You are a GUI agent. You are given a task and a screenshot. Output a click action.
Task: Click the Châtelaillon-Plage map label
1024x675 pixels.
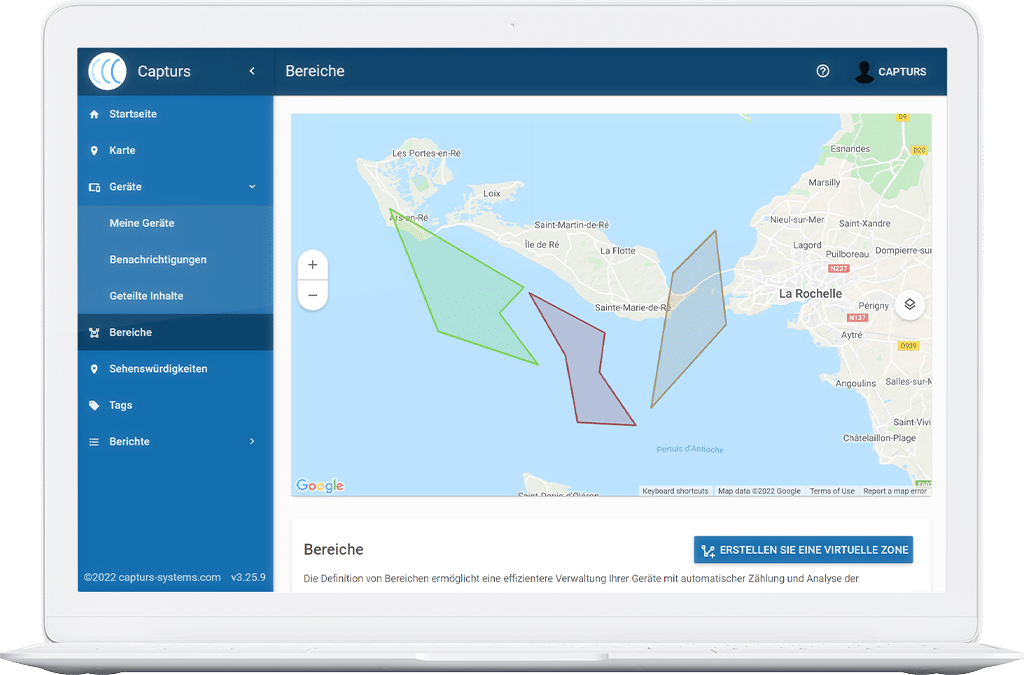(879, 438)
